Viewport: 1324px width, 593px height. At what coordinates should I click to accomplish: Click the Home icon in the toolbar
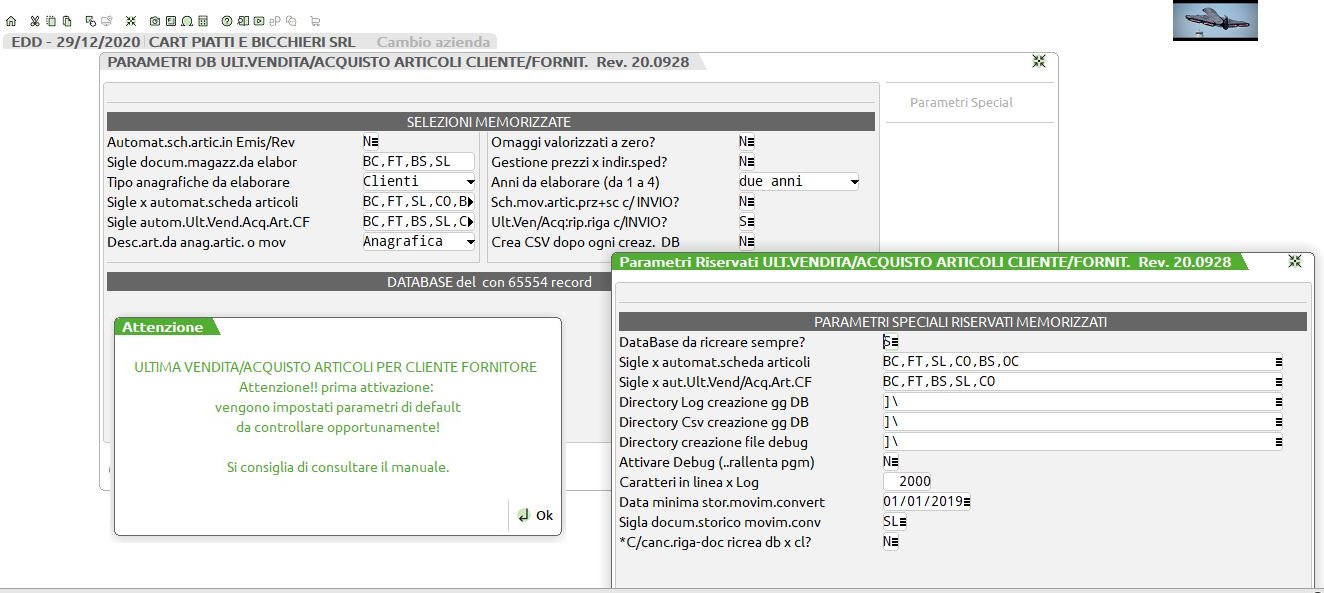coord(11,21)
